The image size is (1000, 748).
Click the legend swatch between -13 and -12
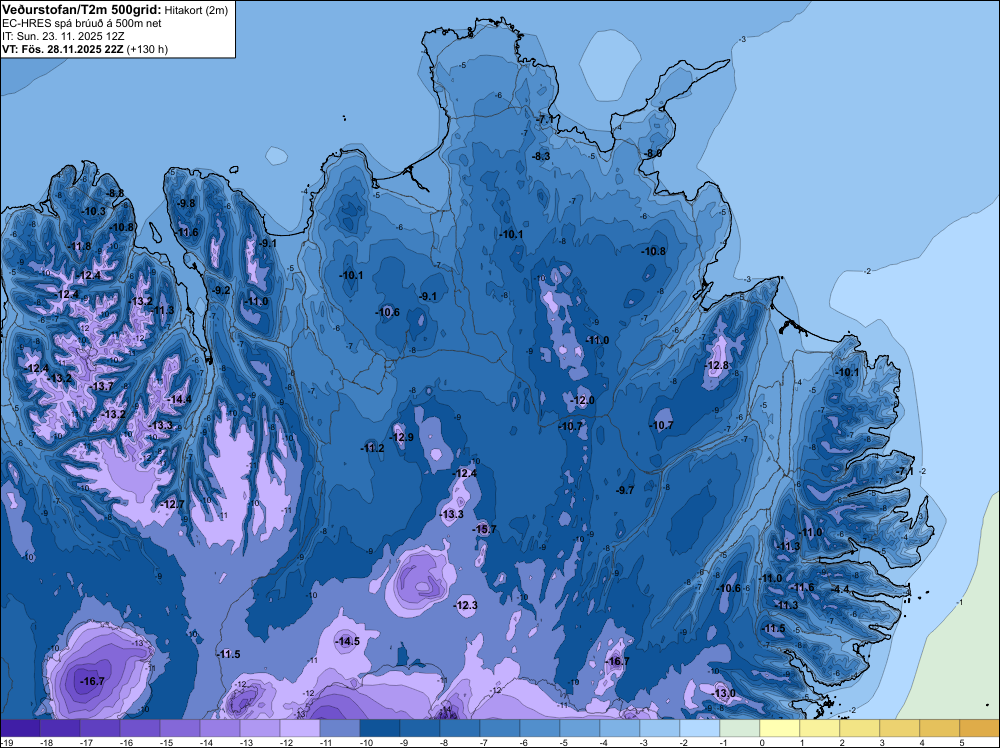coord(260,728)
